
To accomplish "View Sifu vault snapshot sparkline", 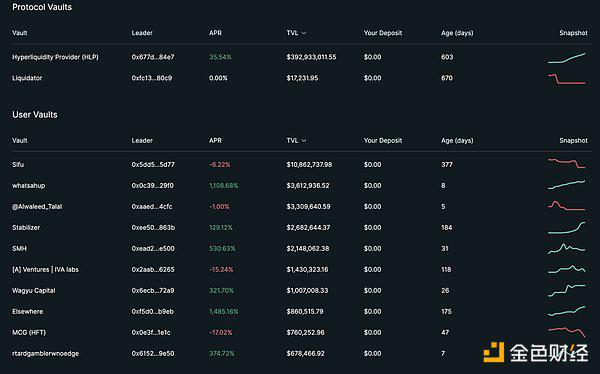I will pyautogui.click(x=566, y=163).
